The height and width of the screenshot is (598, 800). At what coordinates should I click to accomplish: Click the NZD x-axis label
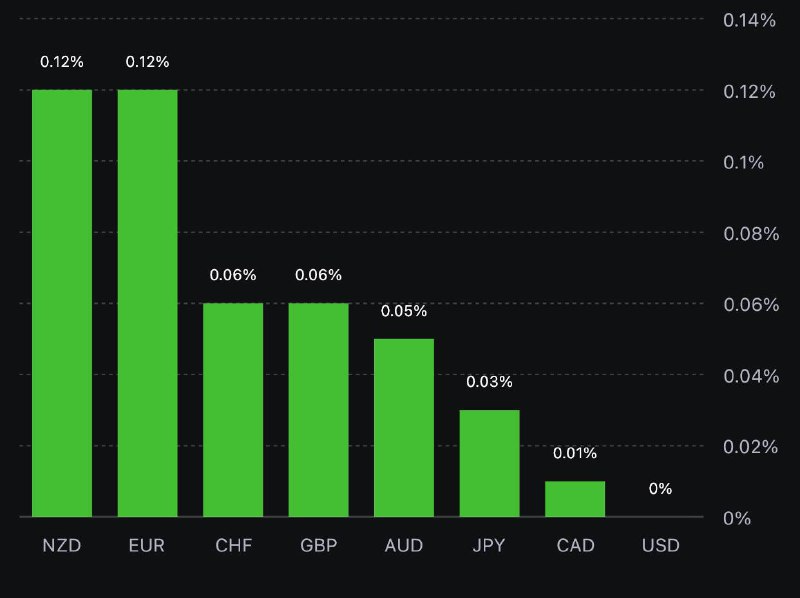click(62, 546)
